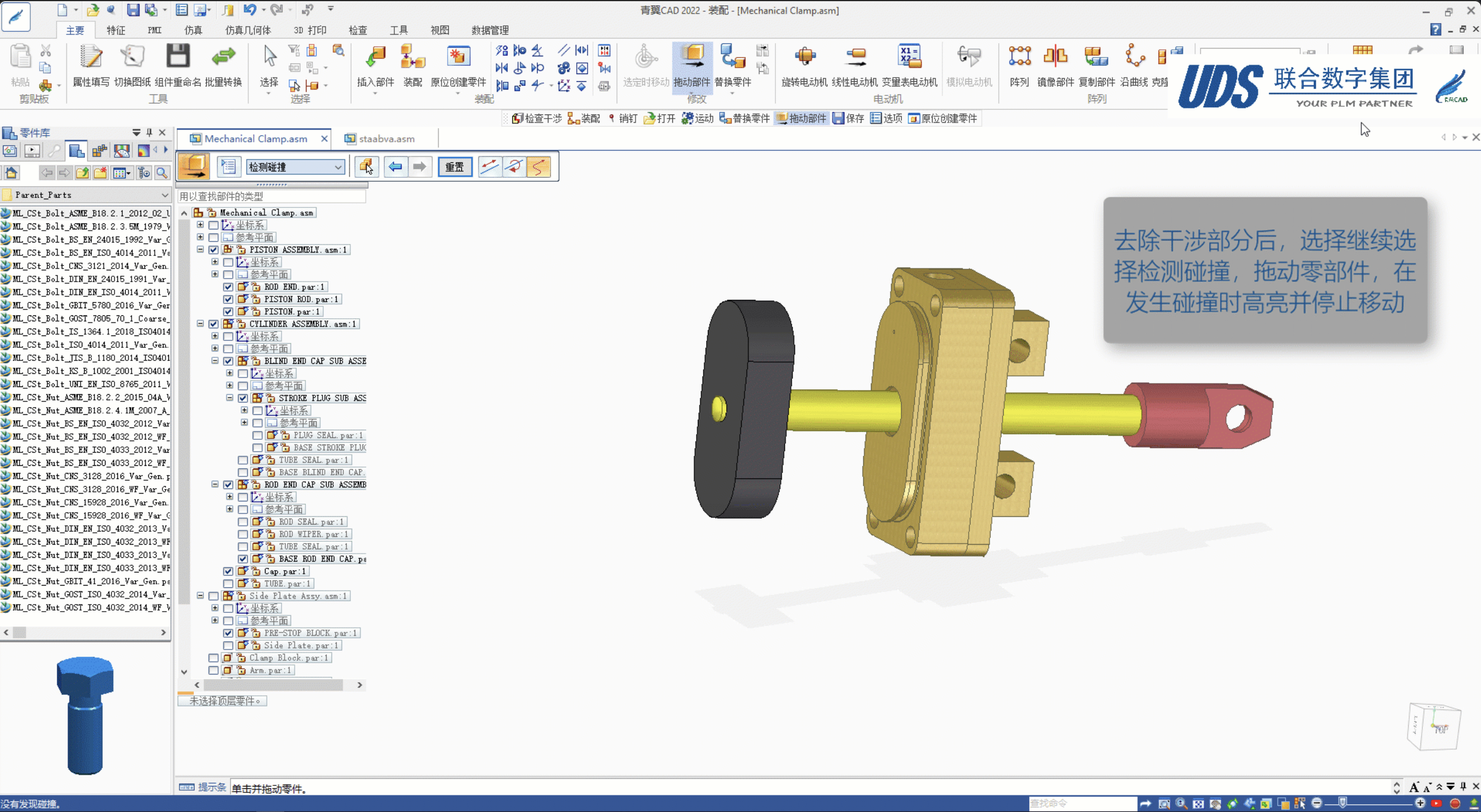Image resolution: width=1481 pixels, height=812 pixels.
Task: Uncheck PISTON ASSEMBLY.asm:1 checkbox
Action: [x=213, y=250]
